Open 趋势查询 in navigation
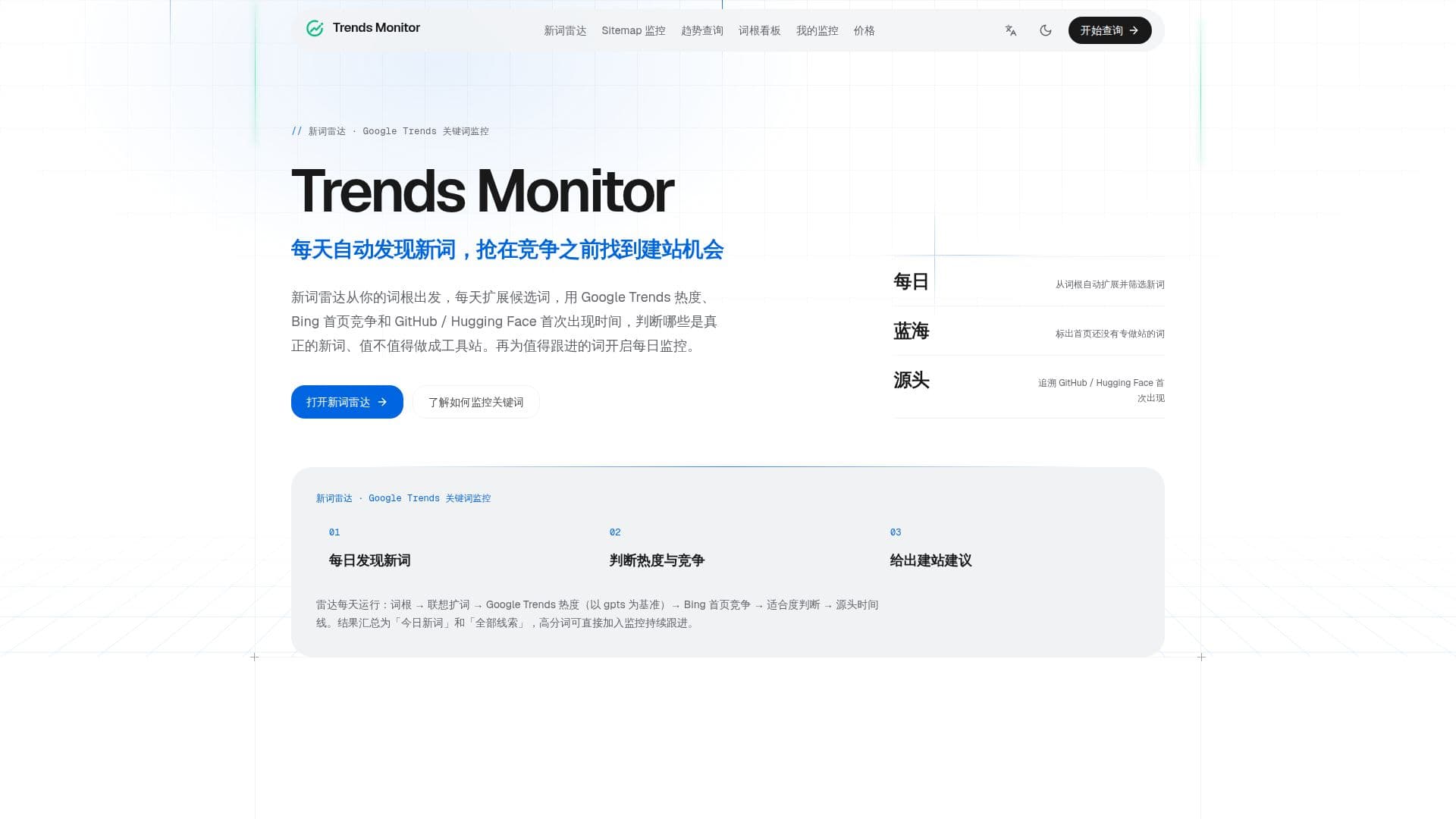The width and height of the screenshot is (1456, 819). 702,30
